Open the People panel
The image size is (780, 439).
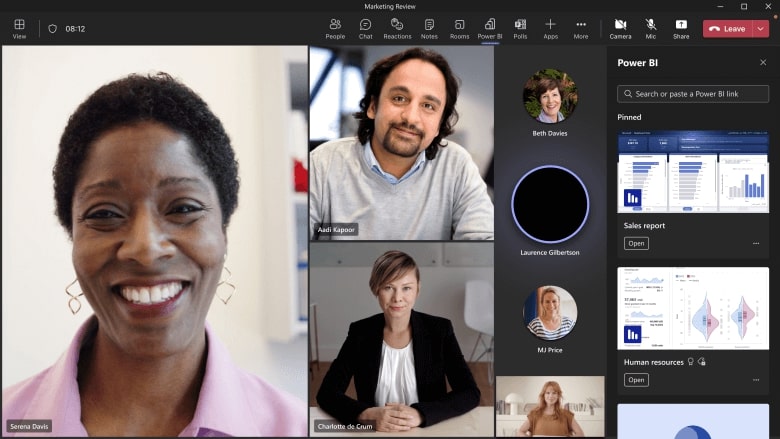(x=335, y=28)
